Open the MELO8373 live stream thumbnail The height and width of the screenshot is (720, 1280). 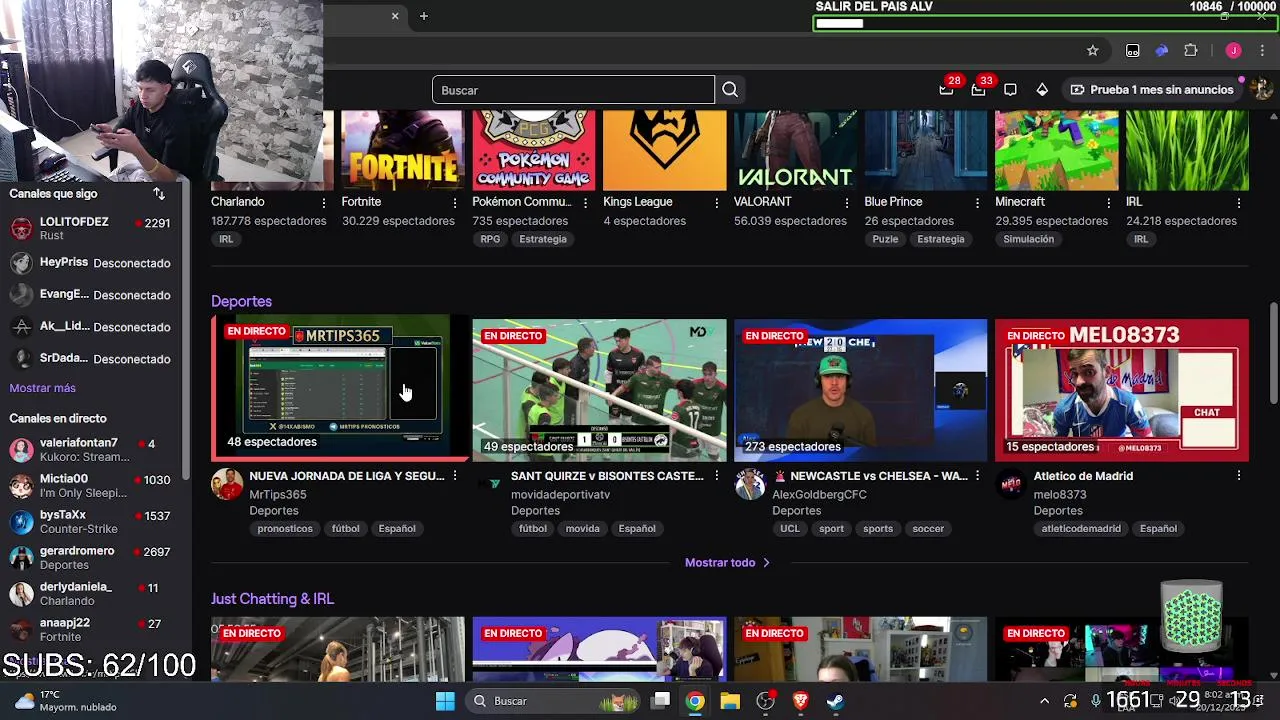[1122, 390]
